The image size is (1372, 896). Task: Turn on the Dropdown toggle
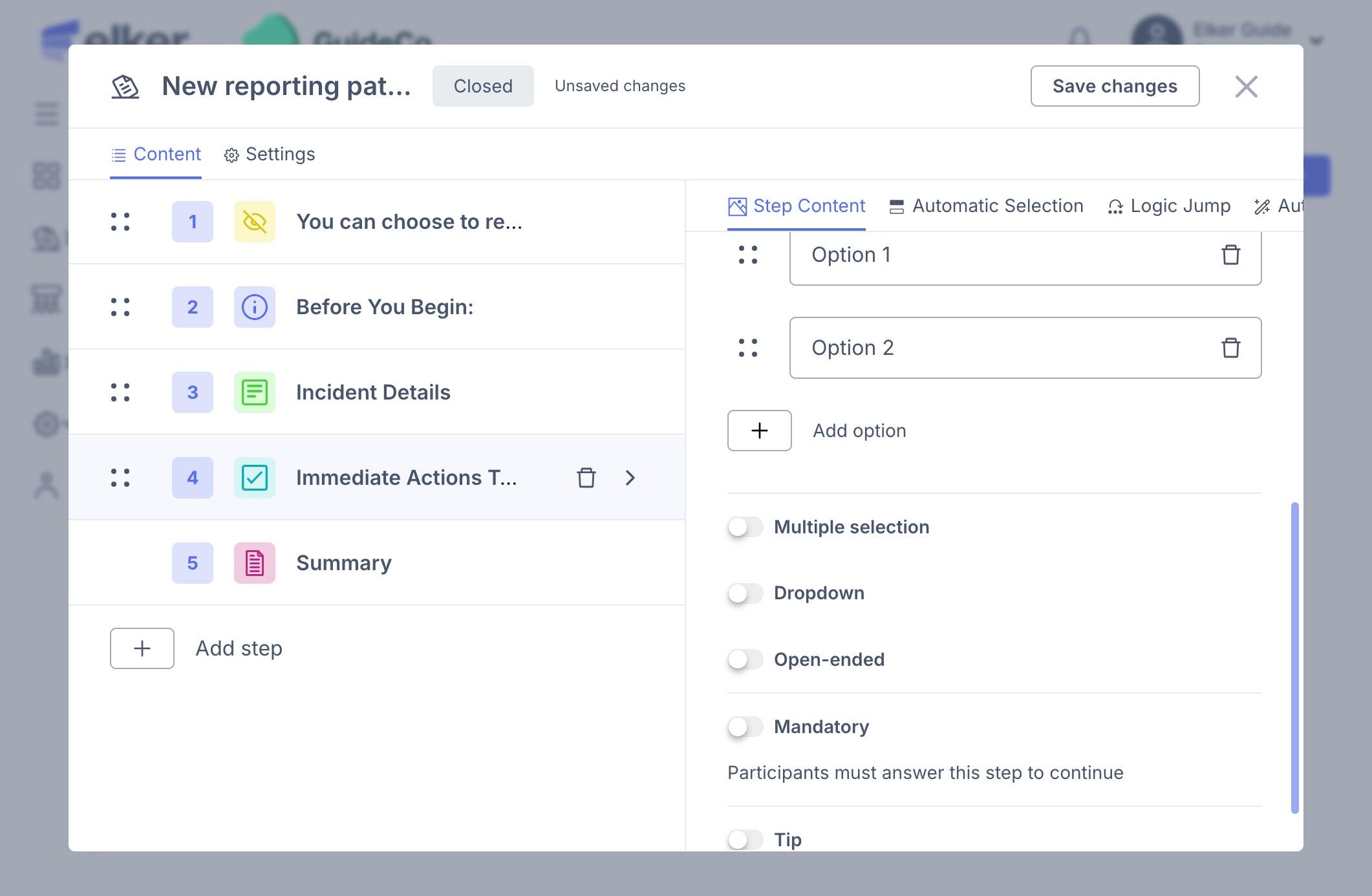745,593
